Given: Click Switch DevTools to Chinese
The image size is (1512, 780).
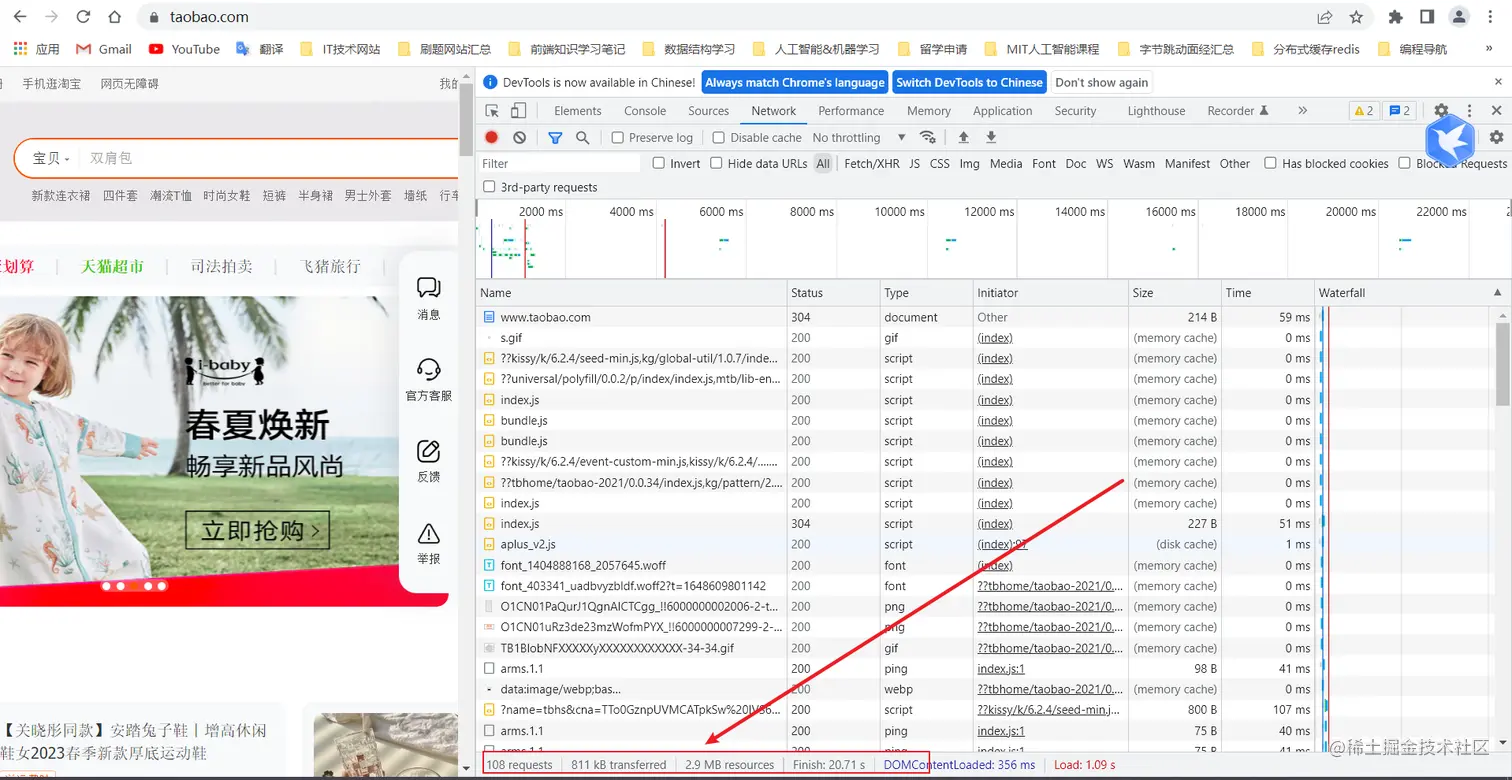Looking at the screenshot, I should point(969,83).
